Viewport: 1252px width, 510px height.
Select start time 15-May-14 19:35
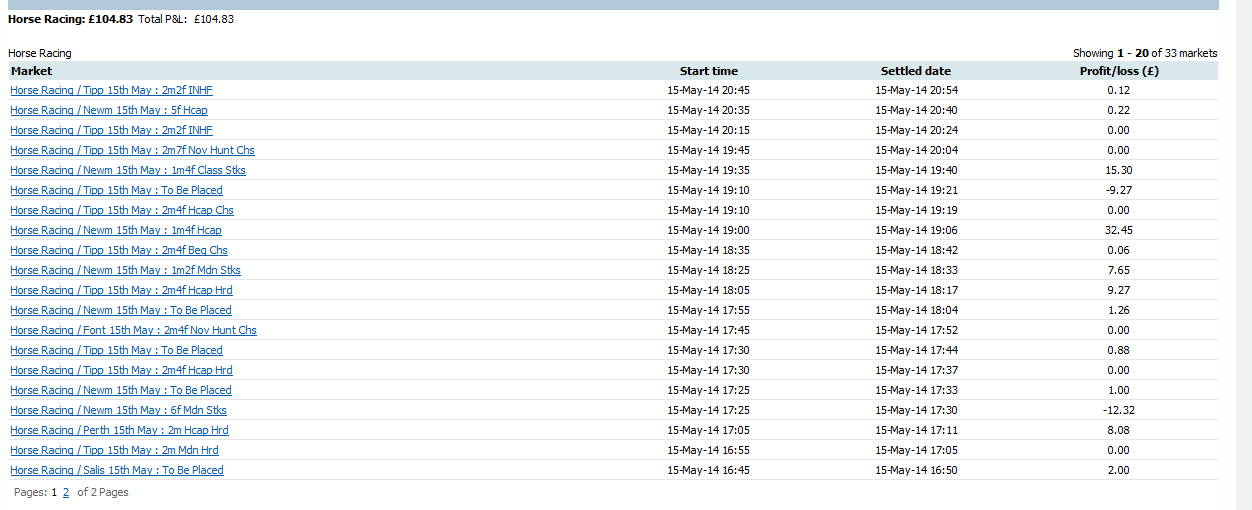pyautogui.click(x=709, y=170)
